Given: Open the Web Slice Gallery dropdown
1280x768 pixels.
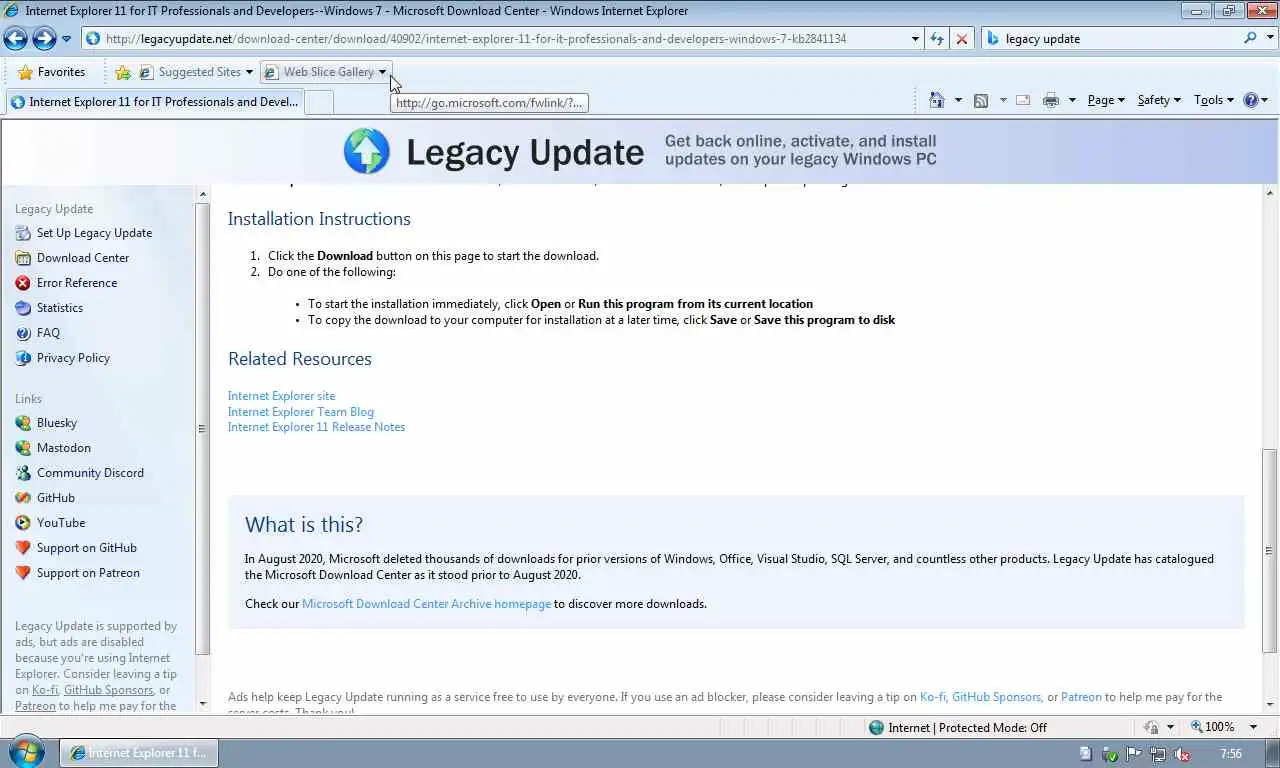Looking at the screenshot, I should [382, 72].
